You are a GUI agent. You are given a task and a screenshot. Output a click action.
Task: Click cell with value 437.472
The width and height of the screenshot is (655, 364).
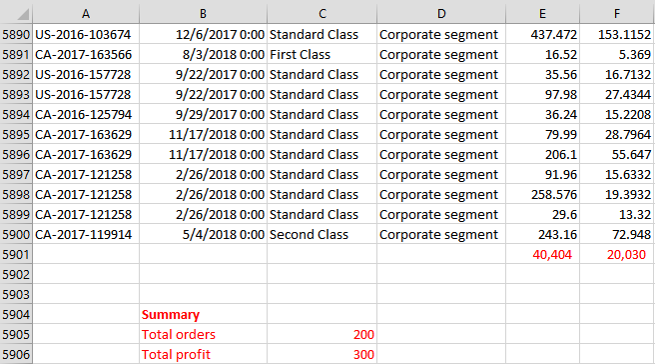tap(543, 34)
